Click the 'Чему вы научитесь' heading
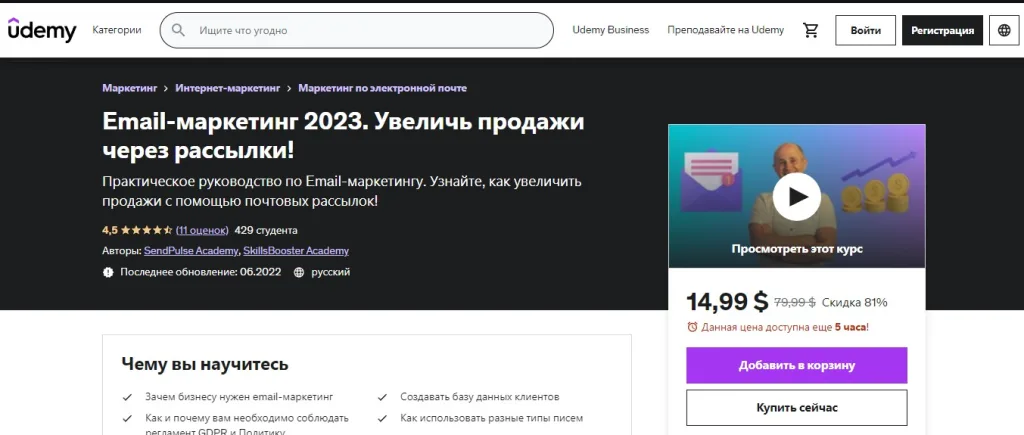This screenshot has height=435, width=1024. pos(205,364)
